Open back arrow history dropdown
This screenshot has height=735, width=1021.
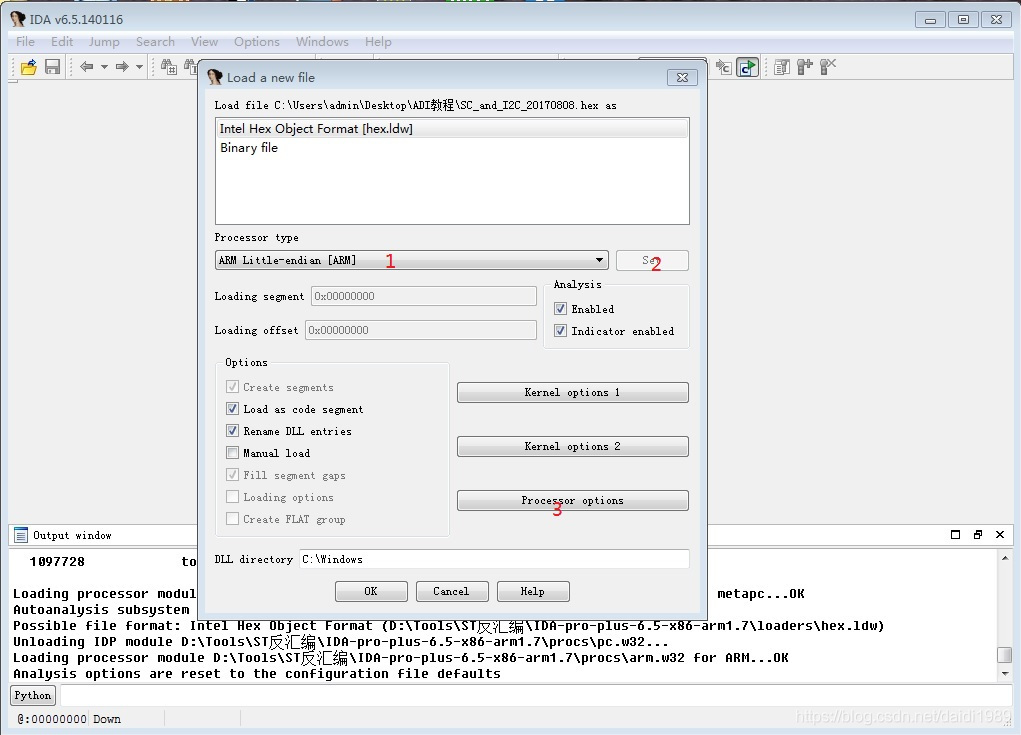(104, 66)
